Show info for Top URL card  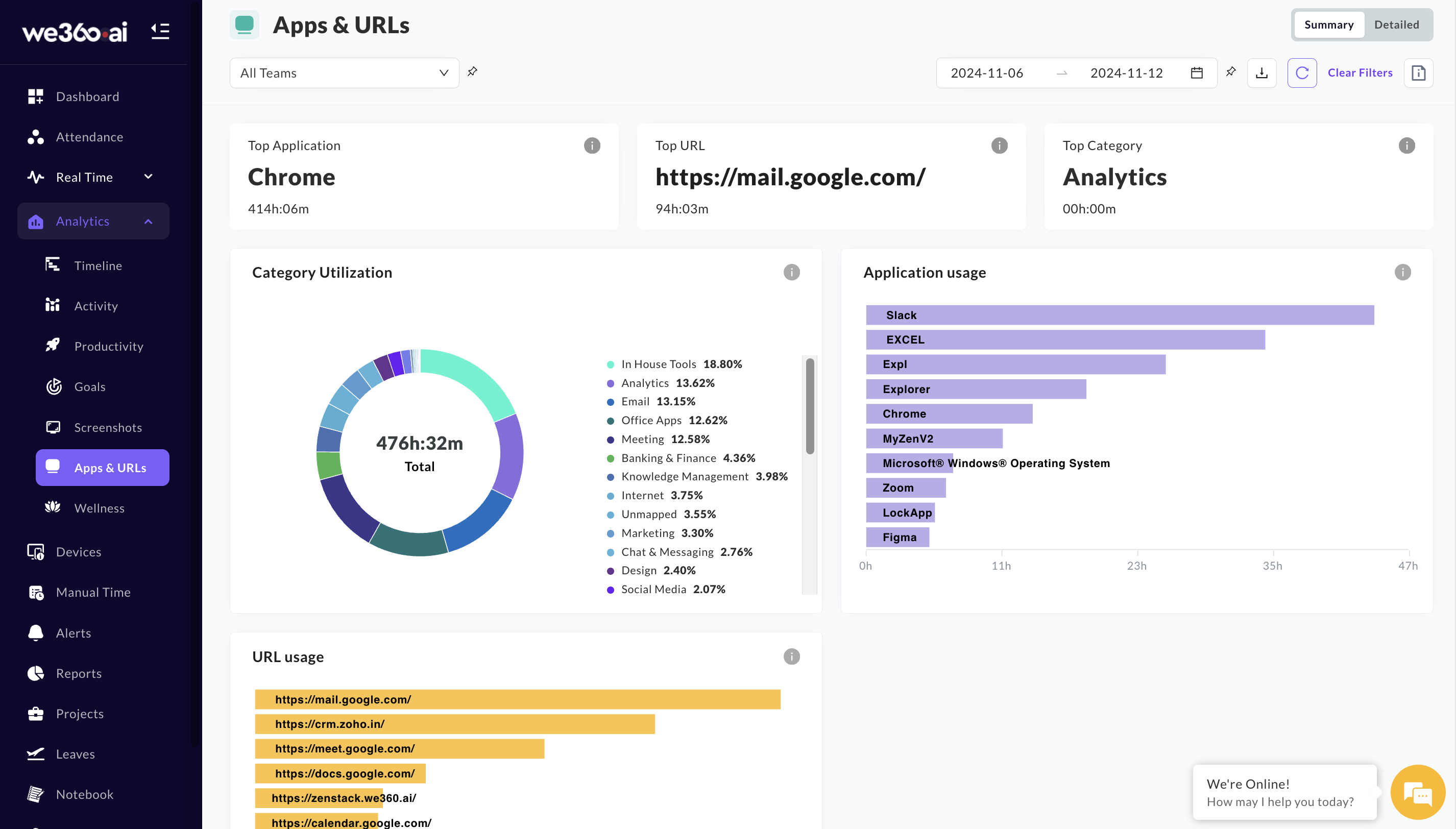point(999,146)
